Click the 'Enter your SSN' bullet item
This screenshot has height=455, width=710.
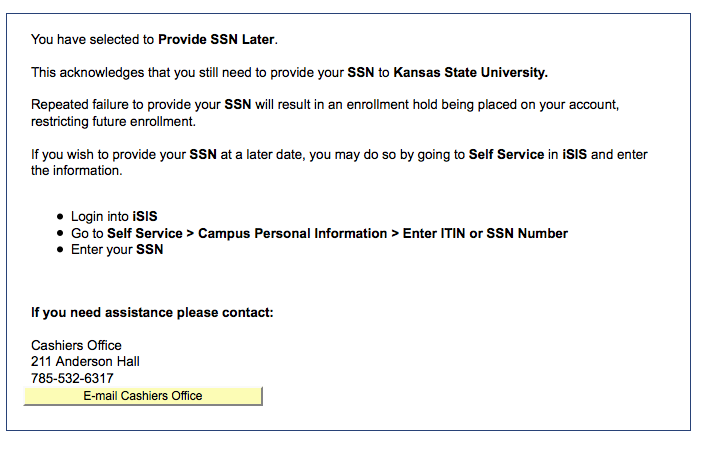[117, 249]
